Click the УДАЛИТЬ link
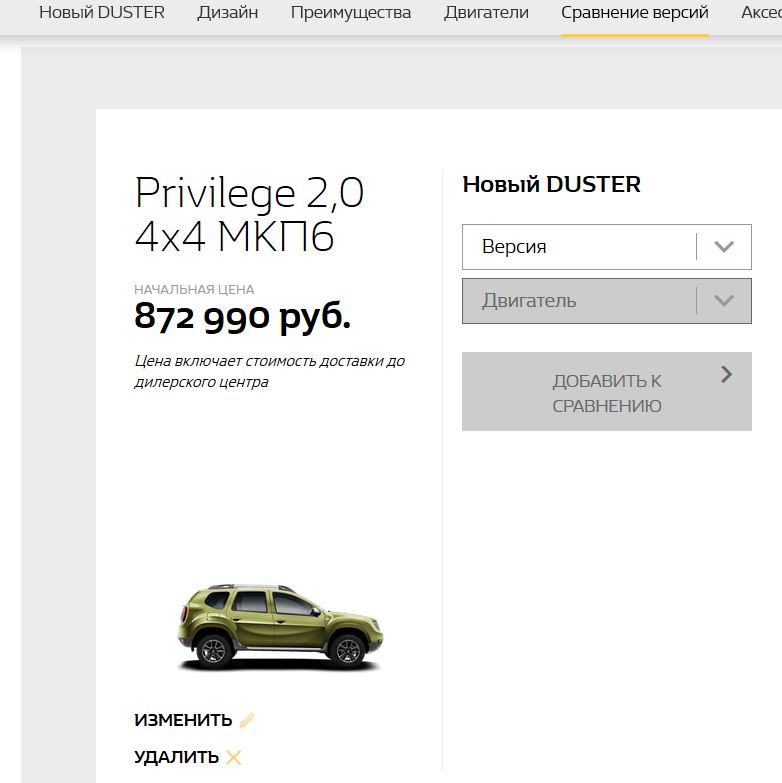Viewport: 782px width, 783px height. click(176, 757)
